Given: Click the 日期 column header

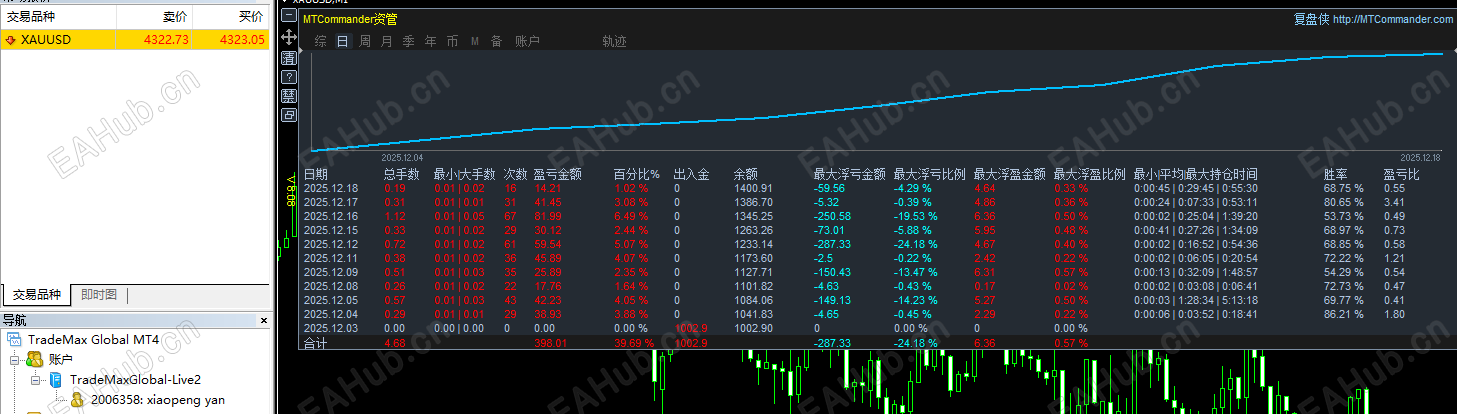Looking at the screenshot, I should (x=316, y=174).
